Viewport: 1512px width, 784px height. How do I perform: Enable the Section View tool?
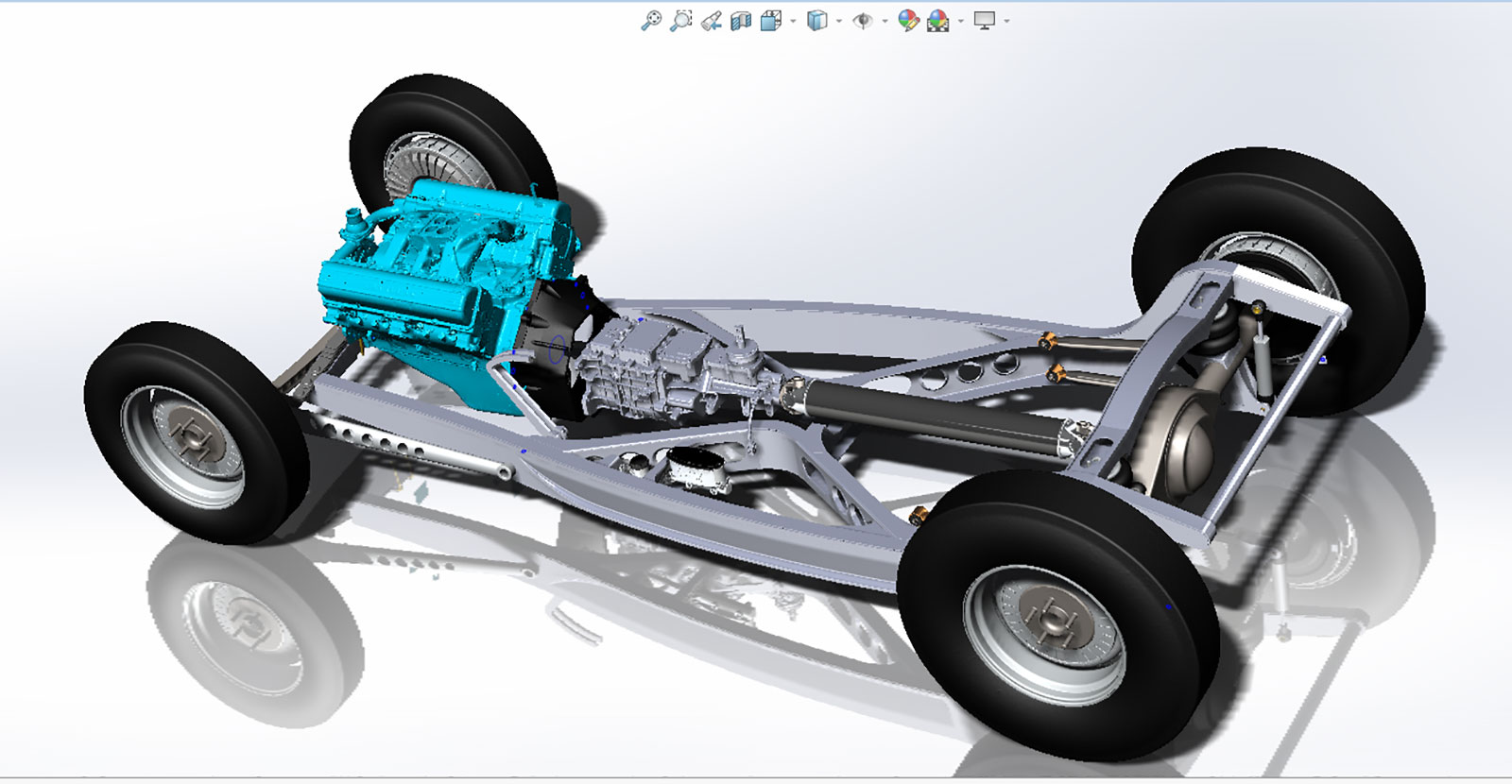pos(741,21)
